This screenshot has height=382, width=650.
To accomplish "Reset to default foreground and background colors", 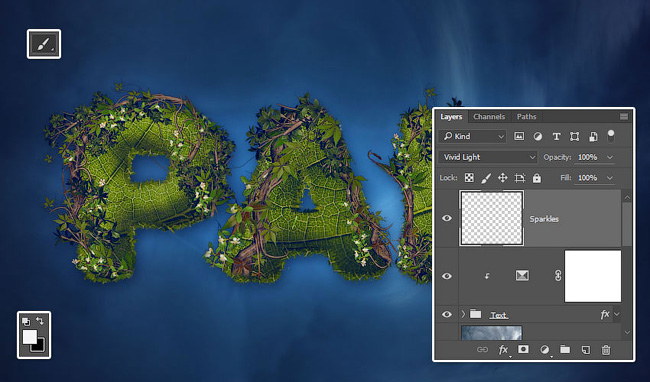I will [26, 321].
